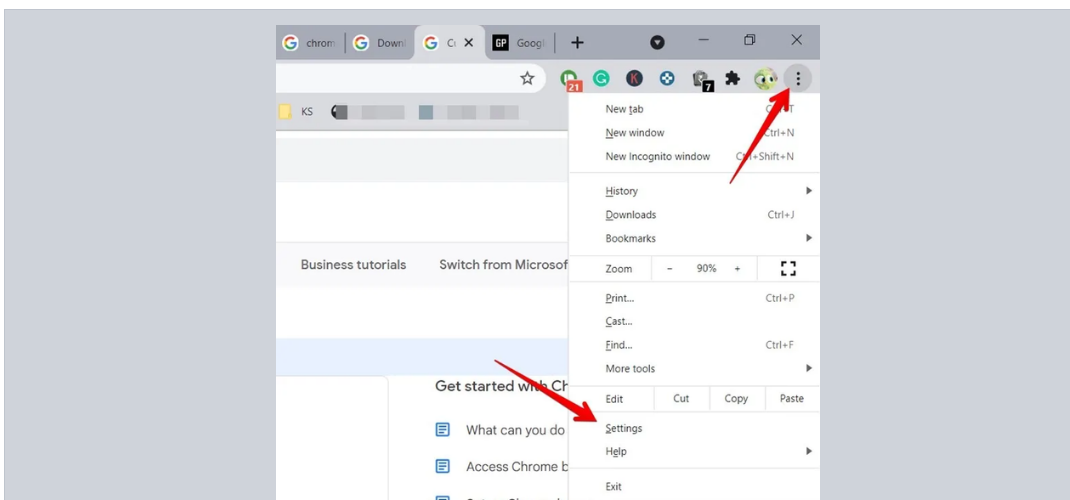Image resolution: width=1070 pixels, height=500 pixels.
Task: Choose New Incognito window menu item
Action: point(658,156)
